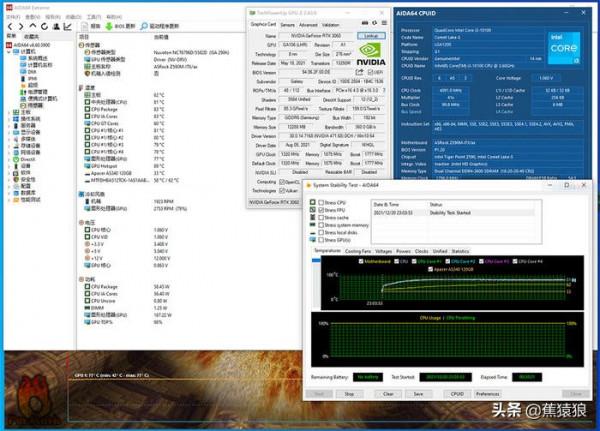Click the AIDA64 graph chart toolbar icon
Viewport: 600px width, 431px height.
click(x=67, y=26)
